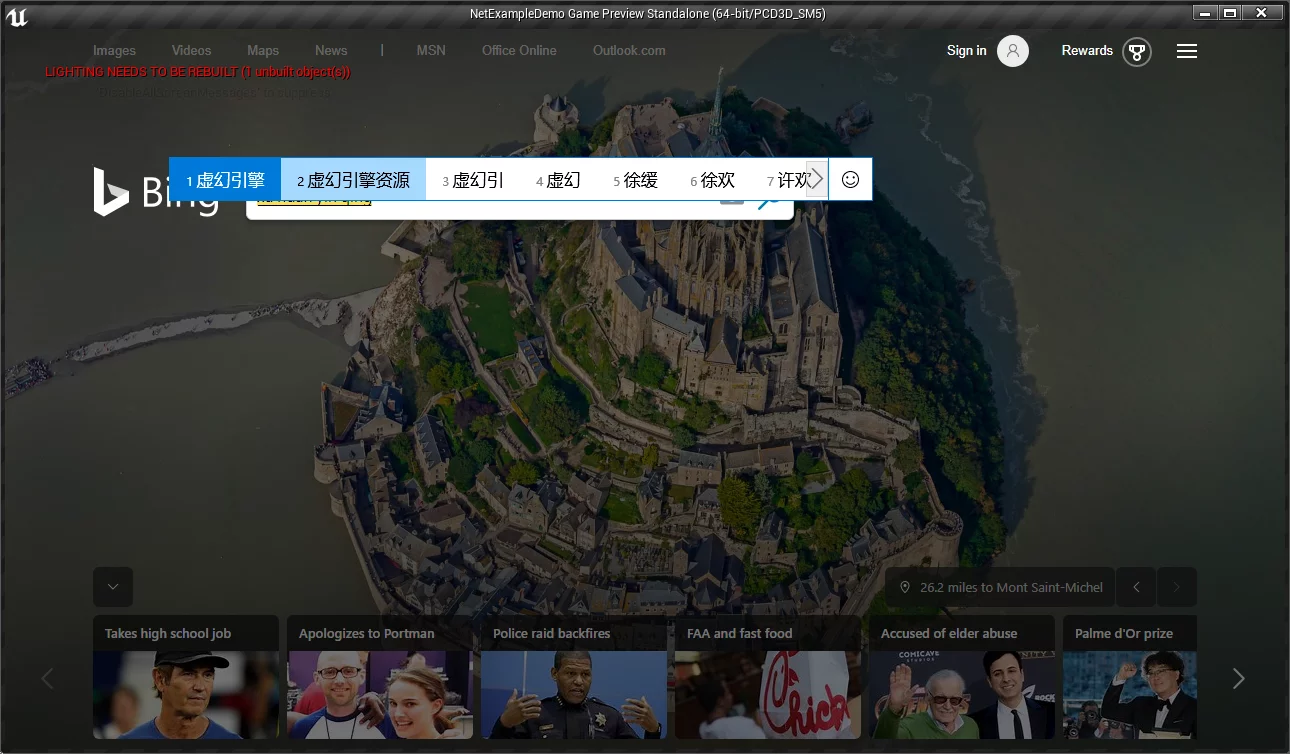Collapse the news strip with chevron-down button

point(113,587)
